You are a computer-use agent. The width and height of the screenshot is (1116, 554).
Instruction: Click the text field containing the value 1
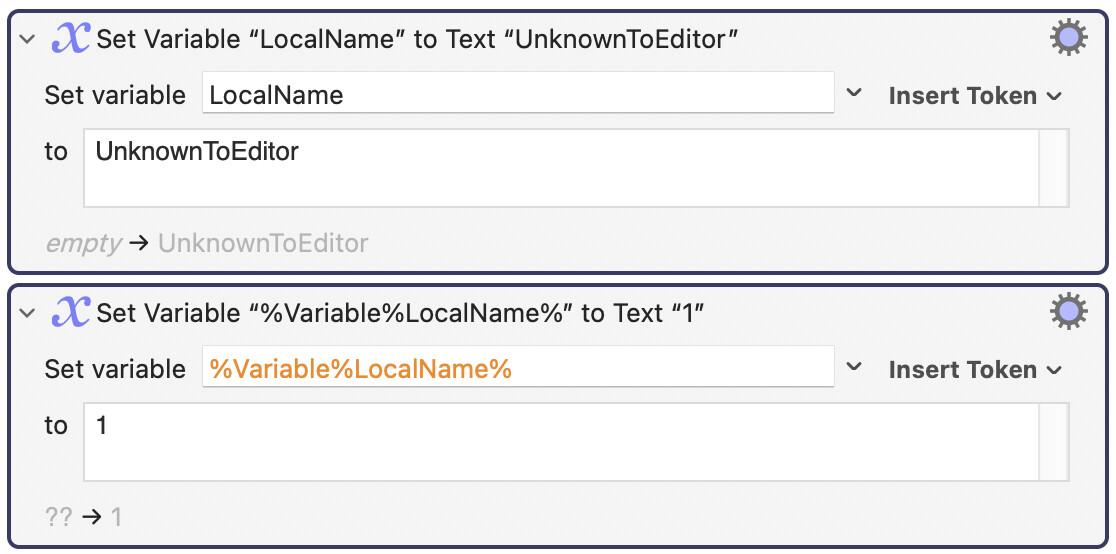point(560,441)
